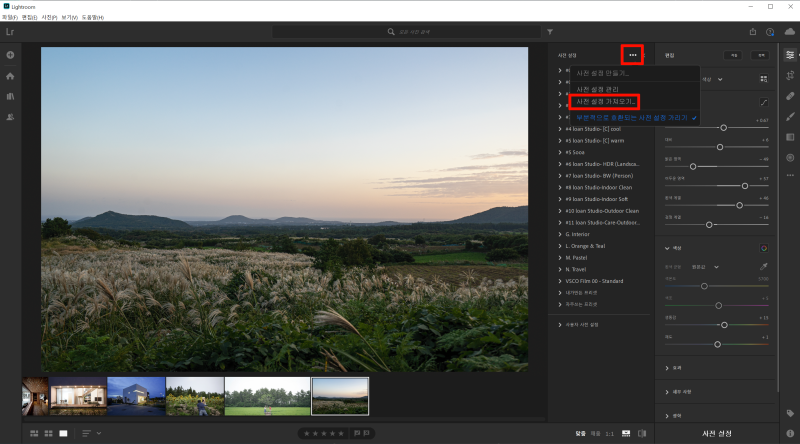Select the Linear Gradient tool
The height and width of the screenshot is (444, 800).
(790, 137)
